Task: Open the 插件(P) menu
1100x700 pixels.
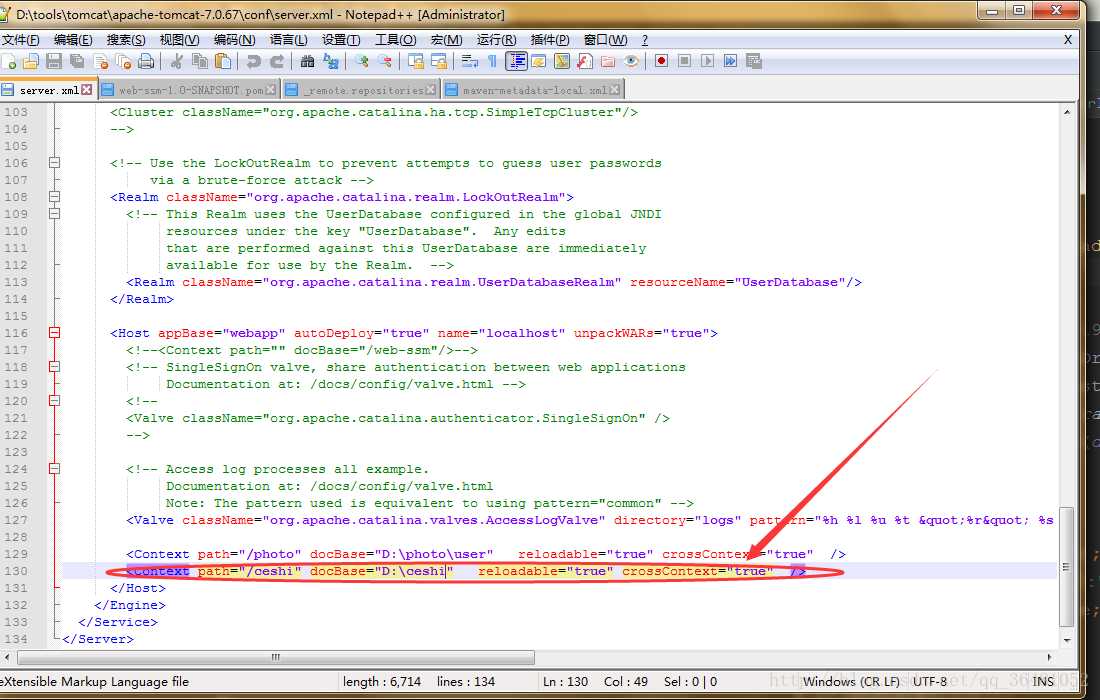Action: click(x=550, y=40)
